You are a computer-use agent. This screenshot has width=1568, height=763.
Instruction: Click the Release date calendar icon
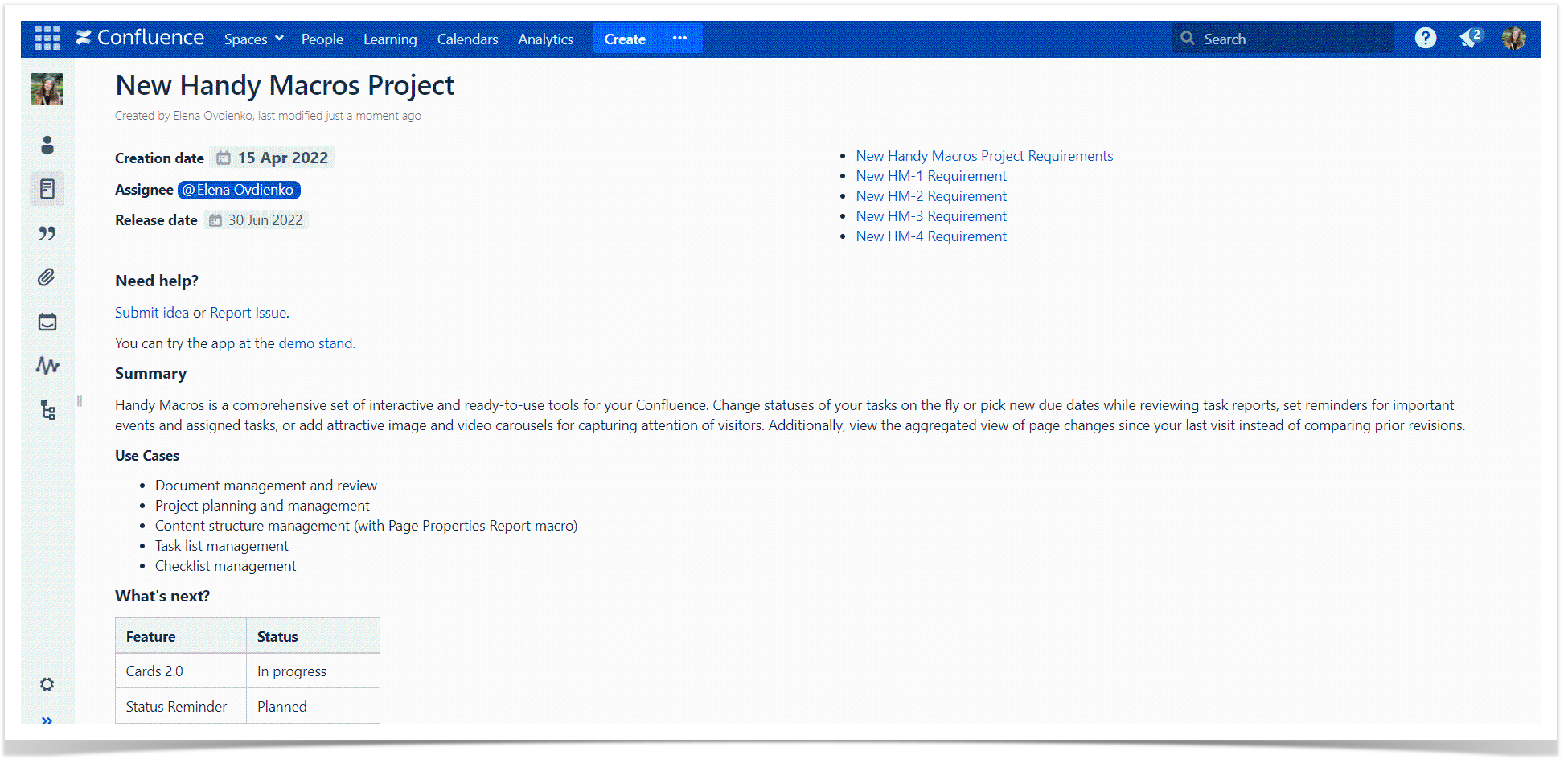coord(215,220)
